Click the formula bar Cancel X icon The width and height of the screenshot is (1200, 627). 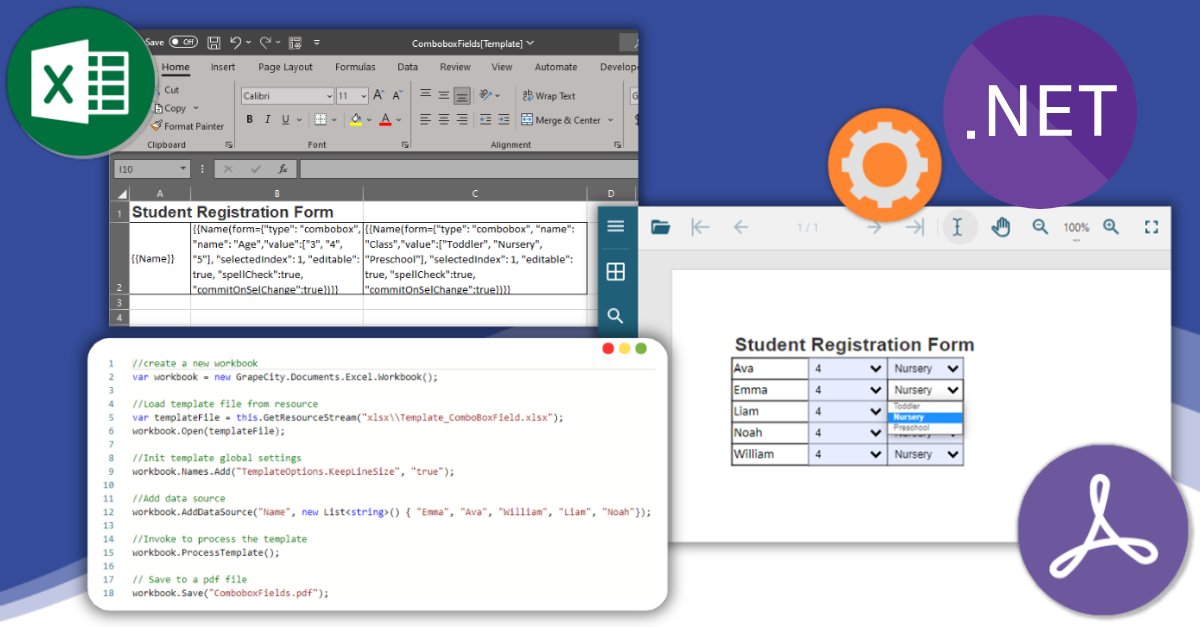(x=229, y=169)
